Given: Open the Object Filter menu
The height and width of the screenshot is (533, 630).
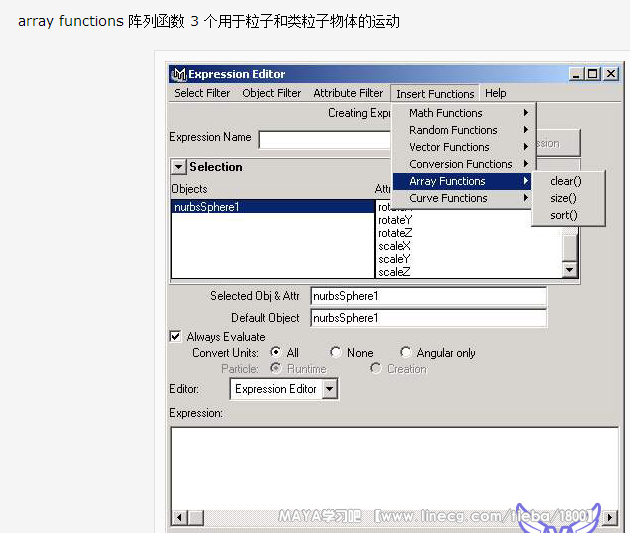Looking at the screenshot, I should tap(271, 93).
